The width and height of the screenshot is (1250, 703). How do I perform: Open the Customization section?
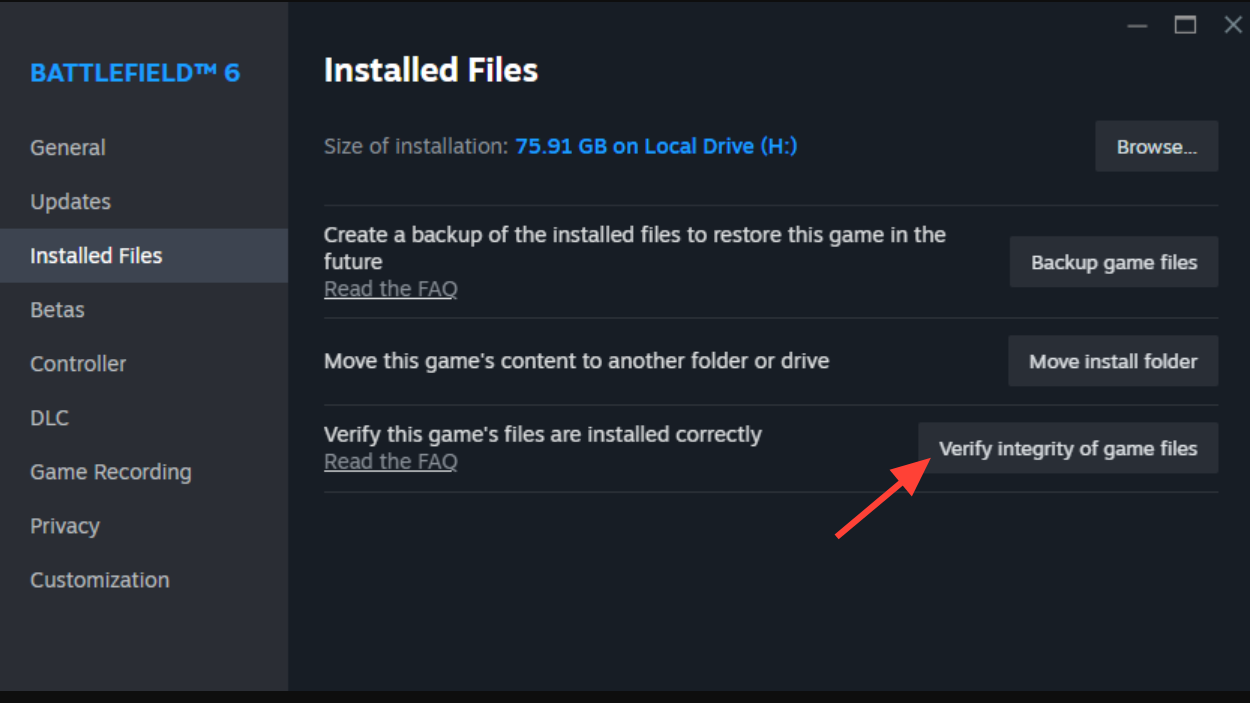[x=100, y=580]
